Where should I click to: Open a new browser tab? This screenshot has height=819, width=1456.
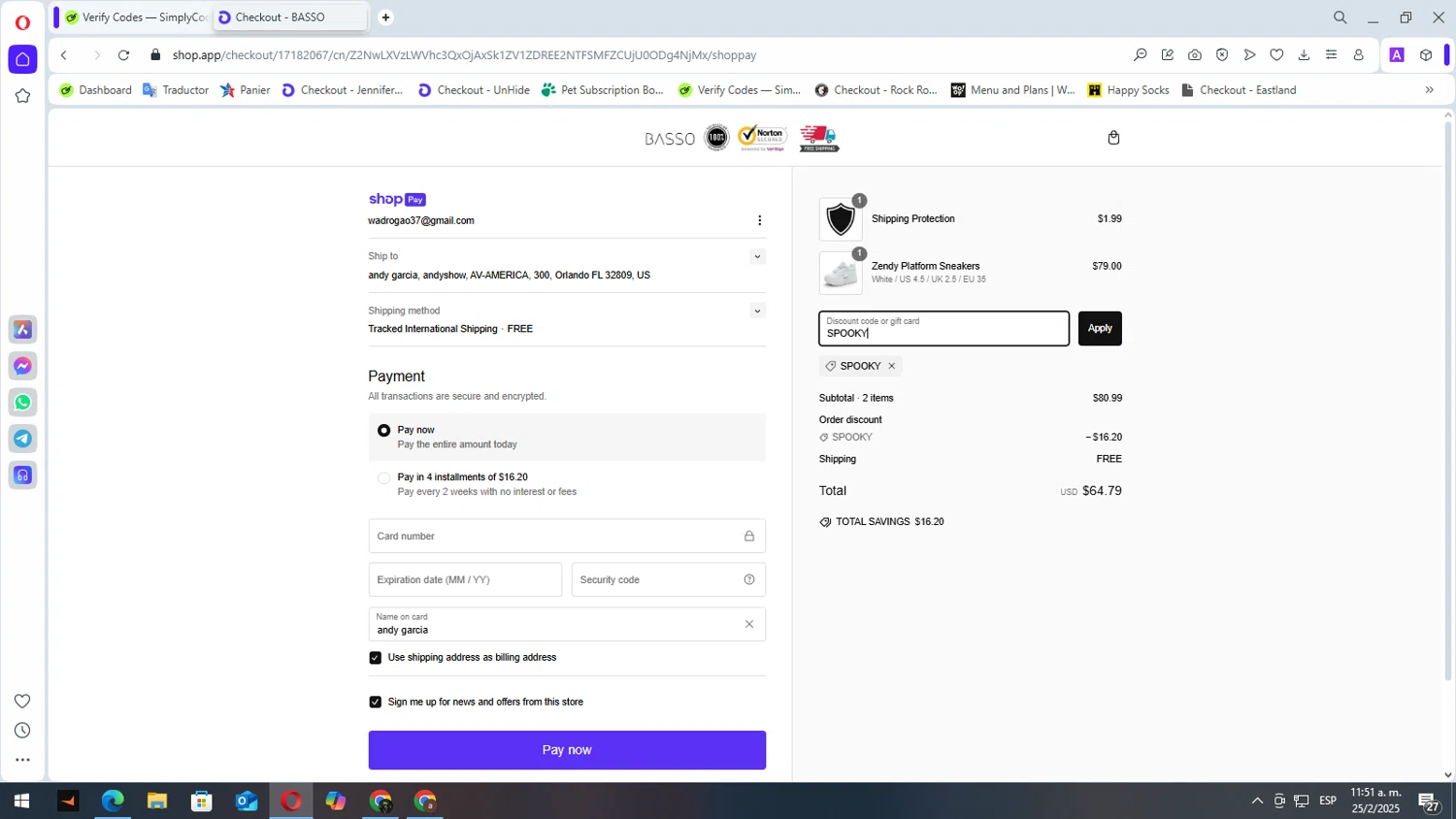385,17
